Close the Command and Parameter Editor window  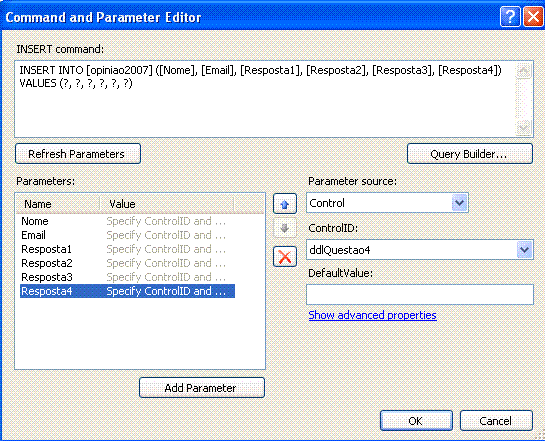pos(533,16)
